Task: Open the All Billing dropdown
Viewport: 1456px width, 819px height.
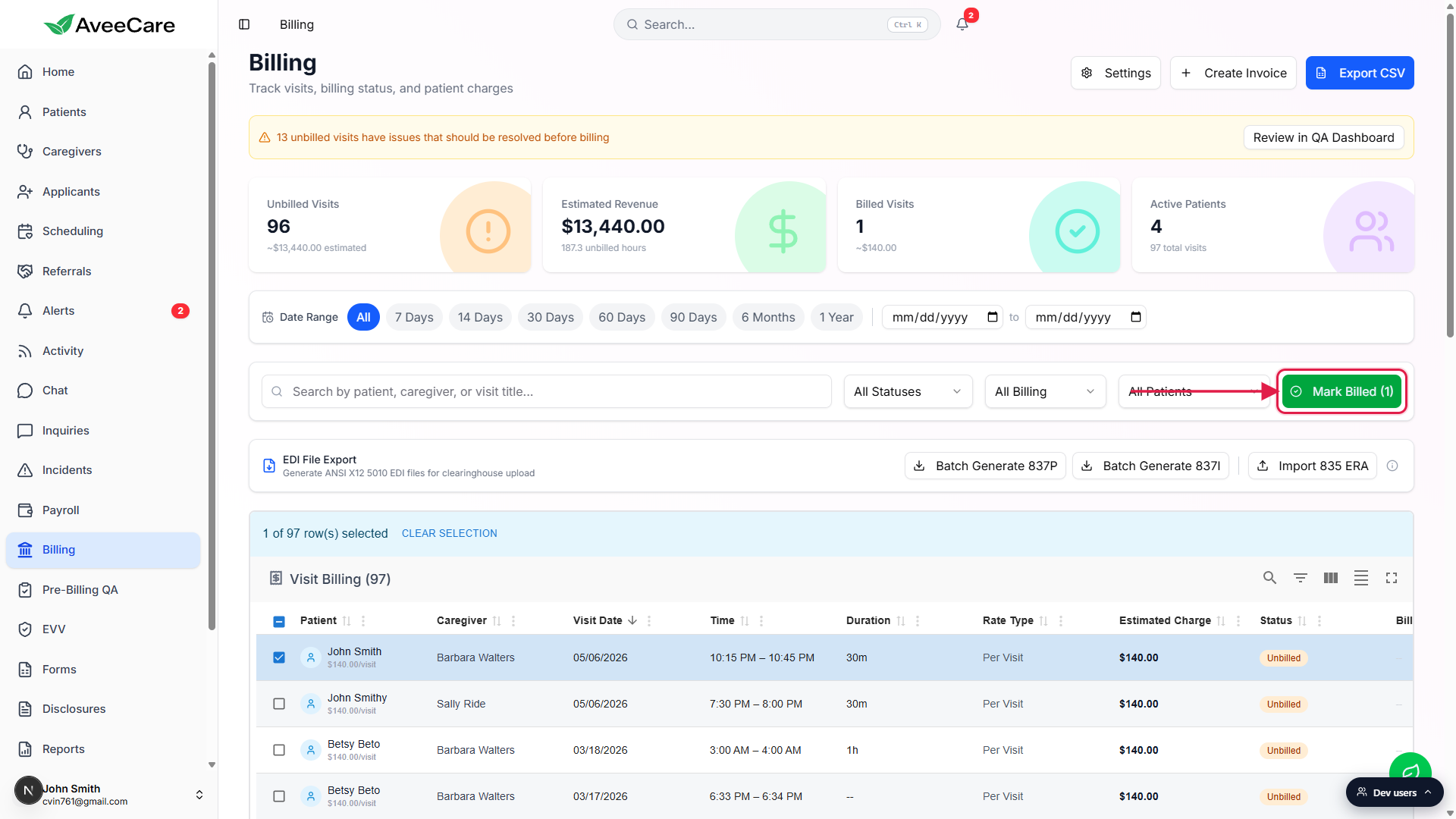Action: tap(1045, 391)
